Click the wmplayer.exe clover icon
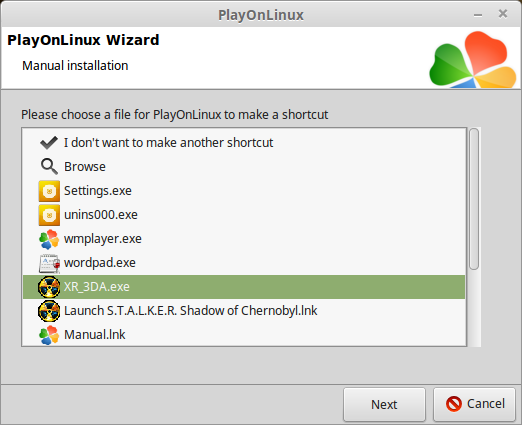Image resolution: width=522 pixels, height=425 pixels. point(49,239)
